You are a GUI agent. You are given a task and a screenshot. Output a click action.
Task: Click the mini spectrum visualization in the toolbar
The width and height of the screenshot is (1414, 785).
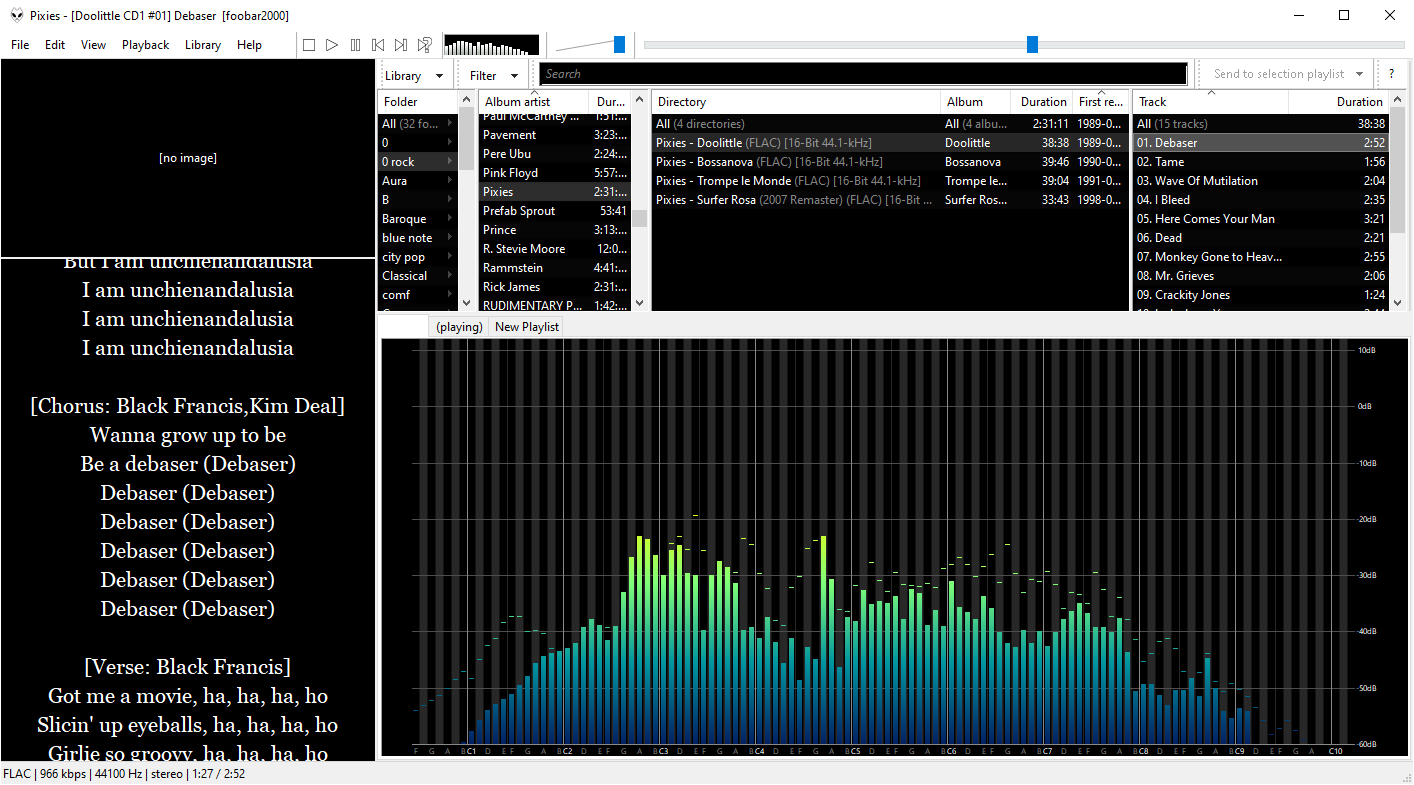pos(491,45)
